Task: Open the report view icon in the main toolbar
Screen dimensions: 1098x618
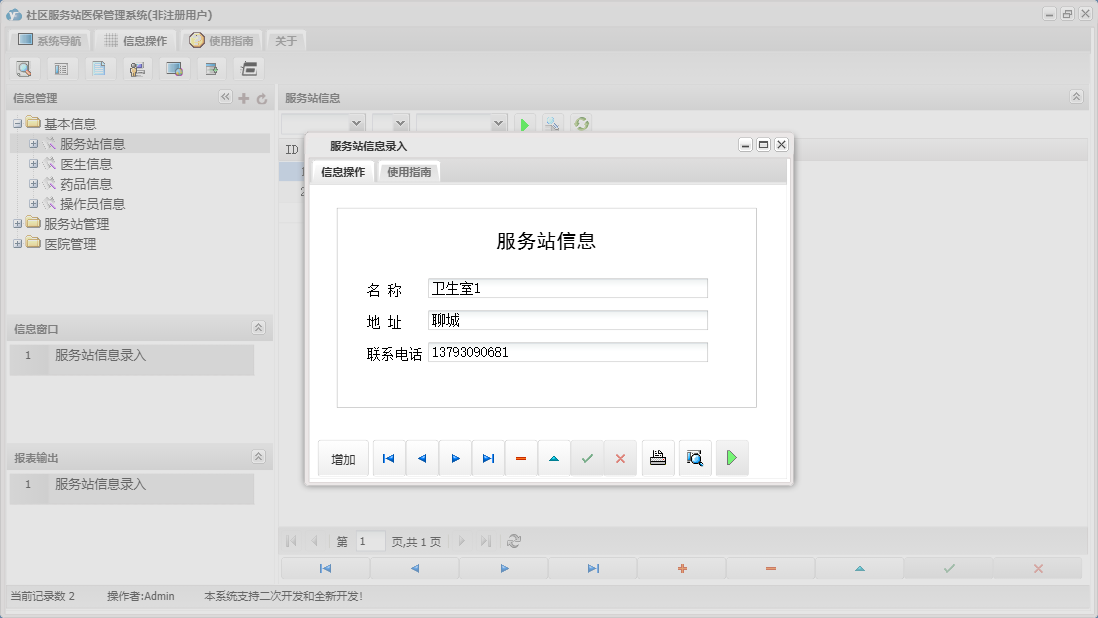Action: pos(61,68)
